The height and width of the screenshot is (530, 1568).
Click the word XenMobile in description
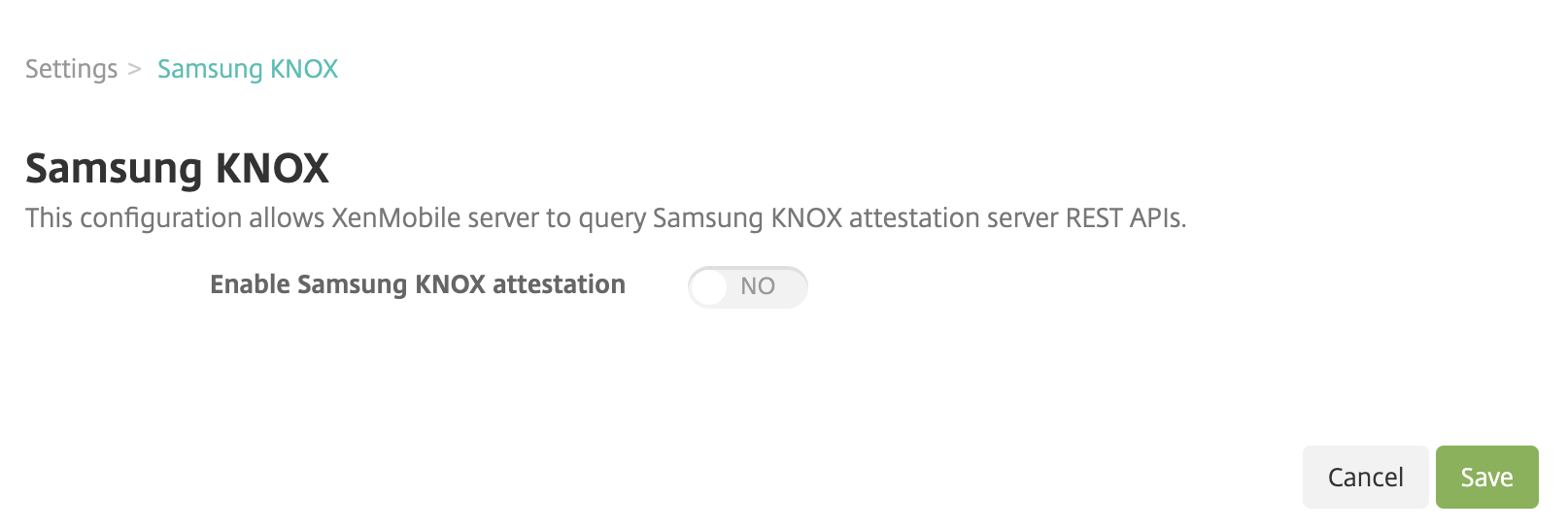395,217
